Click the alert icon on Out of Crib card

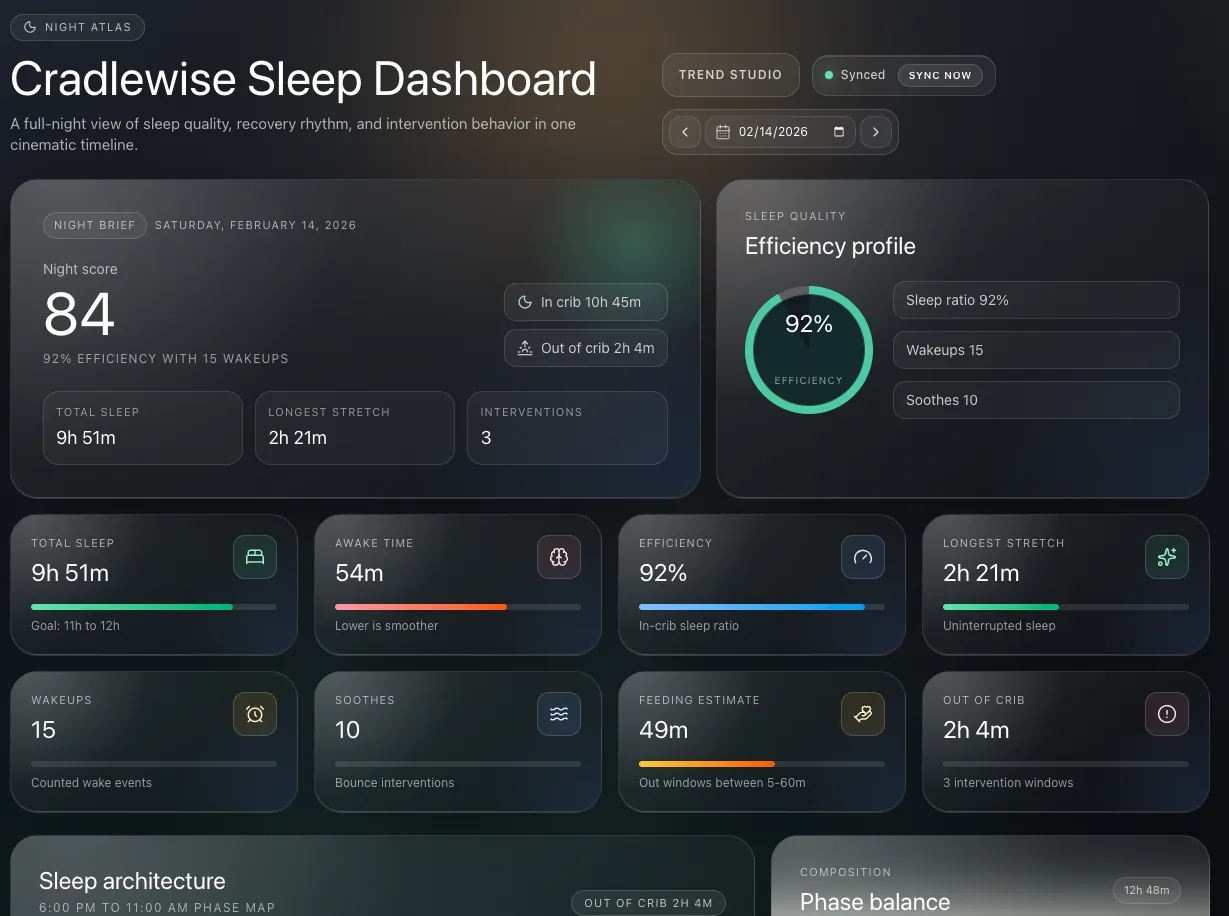[x=1167, y=714]
